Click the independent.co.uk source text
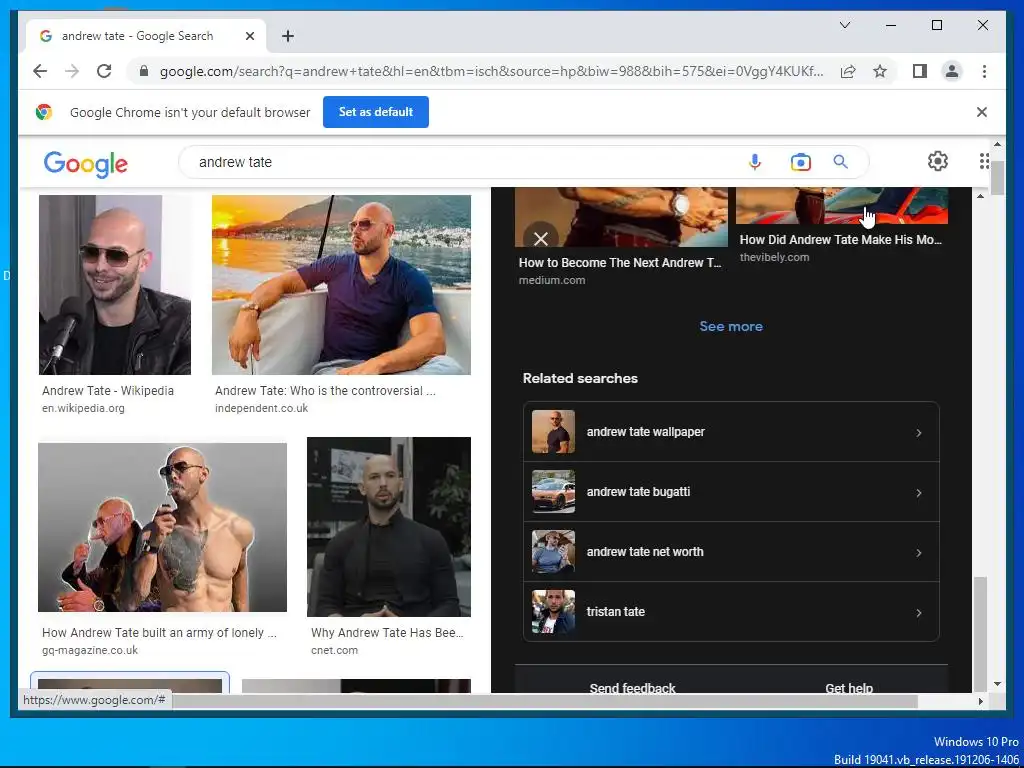The height and width of the screenshot is (768, 1024). [261, 408]
